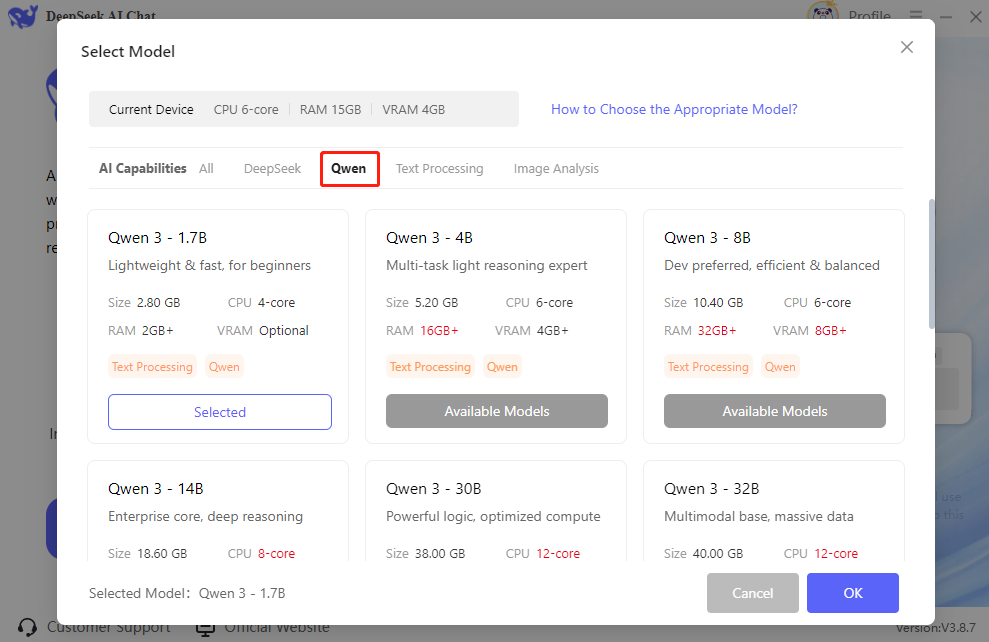
Task: Select the Qwen 3 - 32B model card title
Action: [x=711, y=489]
